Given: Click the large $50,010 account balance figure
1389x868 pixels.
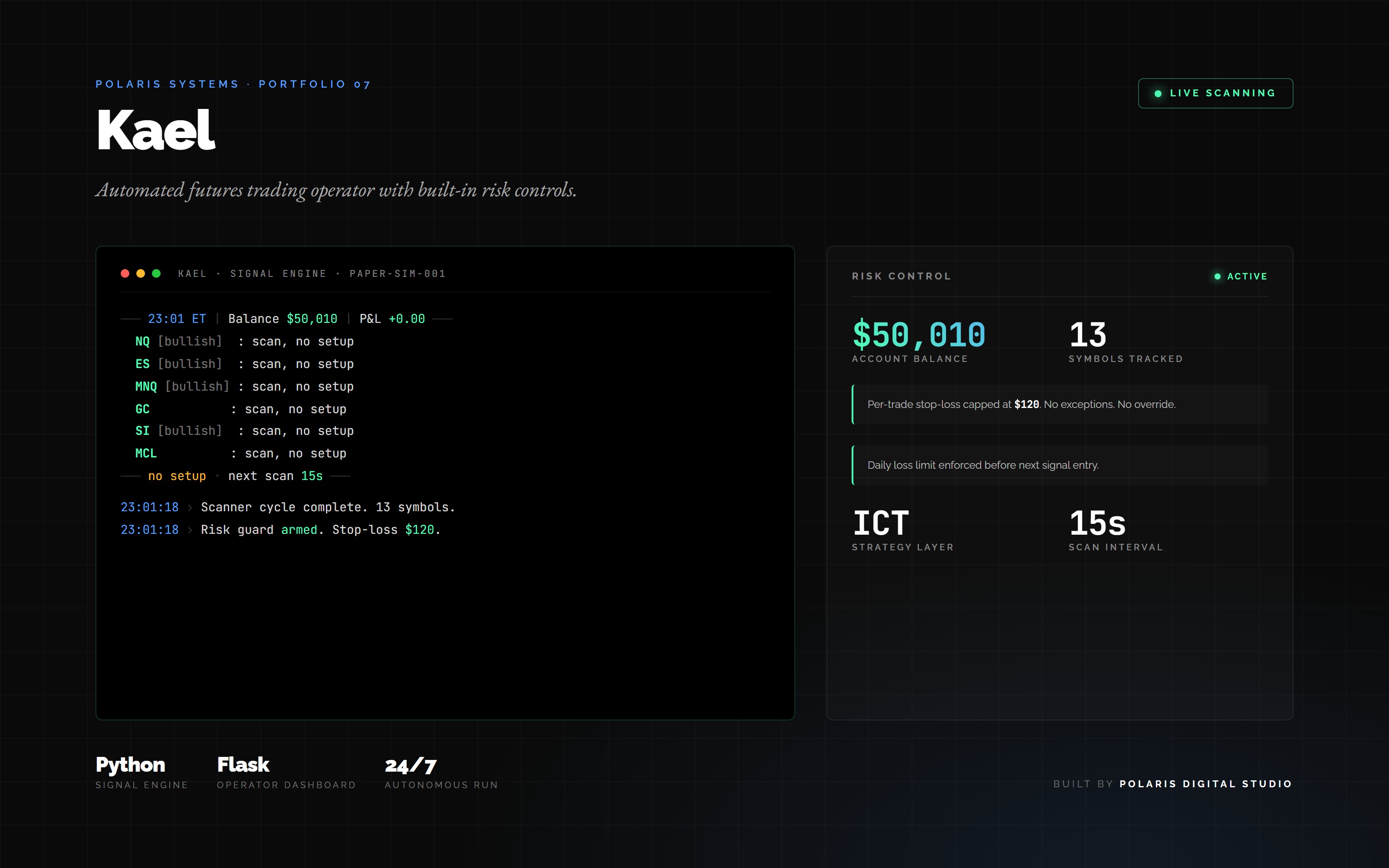Looking at the screenshot, I should [x=918, y=335].
